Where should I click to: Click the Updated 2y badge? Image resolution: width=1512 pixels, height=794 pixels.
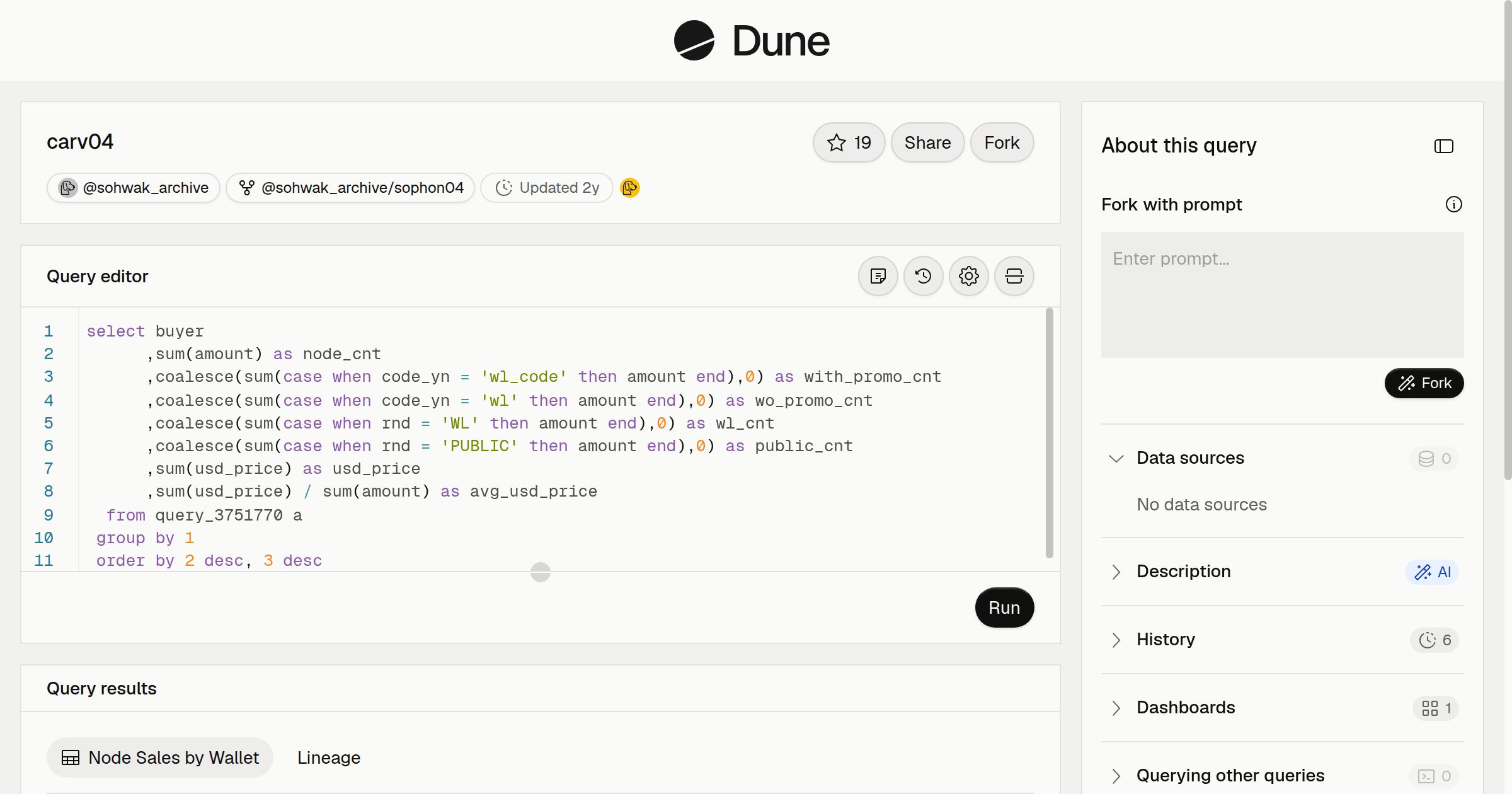tap(547, 188)
